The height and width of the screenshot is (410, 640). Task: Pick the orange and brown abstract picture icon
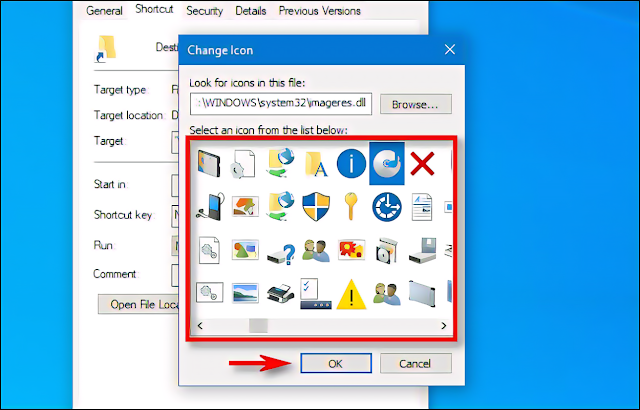point(245,206)
